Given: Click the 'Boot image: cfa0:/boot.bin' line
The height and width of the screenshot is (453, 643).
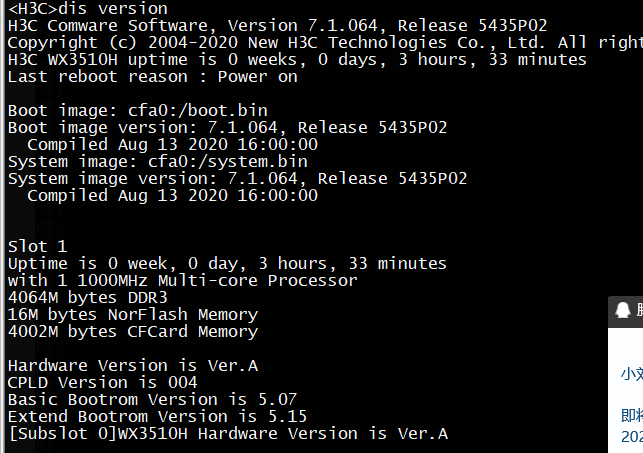Looking at the screenshot, I should pos(137,110).
